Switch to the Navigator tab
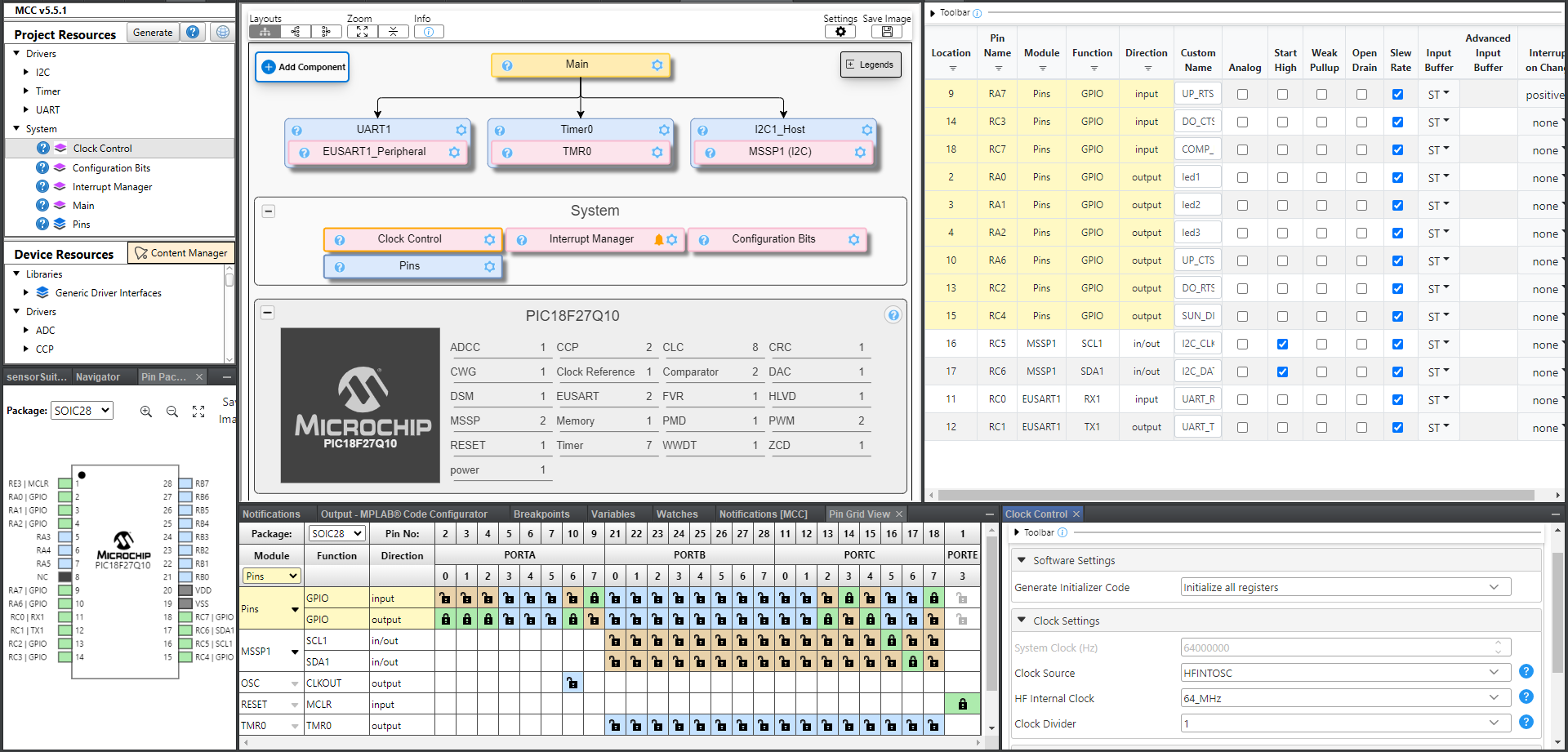This screenshot has height=752, width=1568. click(98, 377)
